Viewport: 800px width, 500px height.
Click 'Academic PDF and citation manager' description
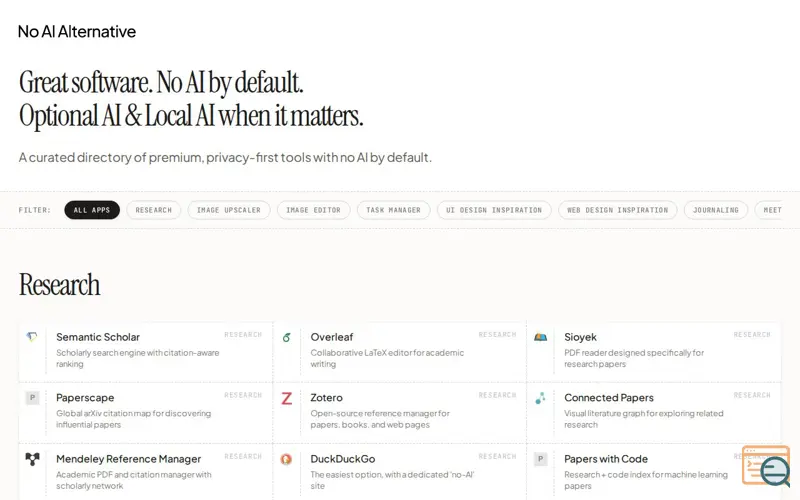(134, 480)
